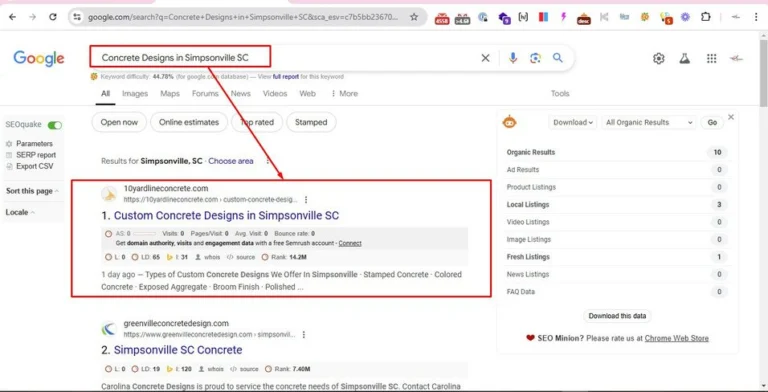Select the Organic Results row in SEO Minion
Screen dimensions: 768x392
(617, 152)
